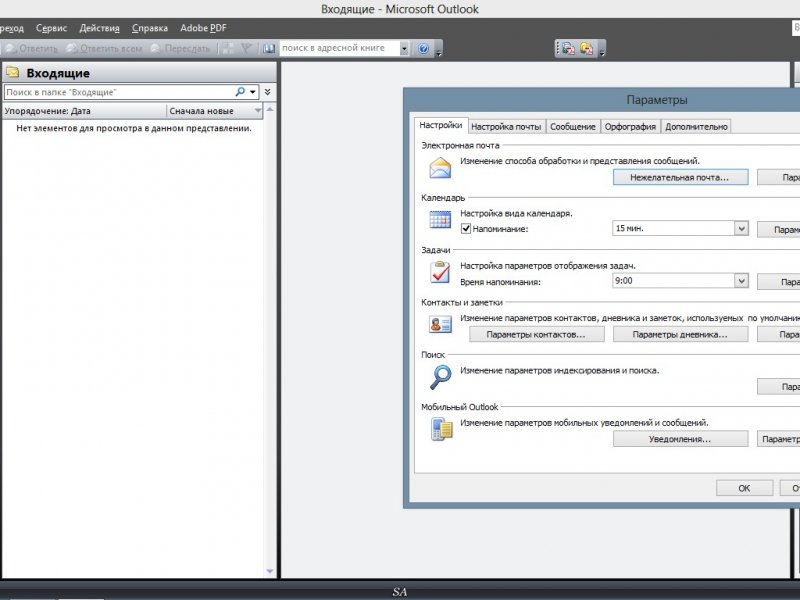Screen dimensions: 800x600
Task: Click the follow-up flag toolbar icon
Action: pos(246,48)
